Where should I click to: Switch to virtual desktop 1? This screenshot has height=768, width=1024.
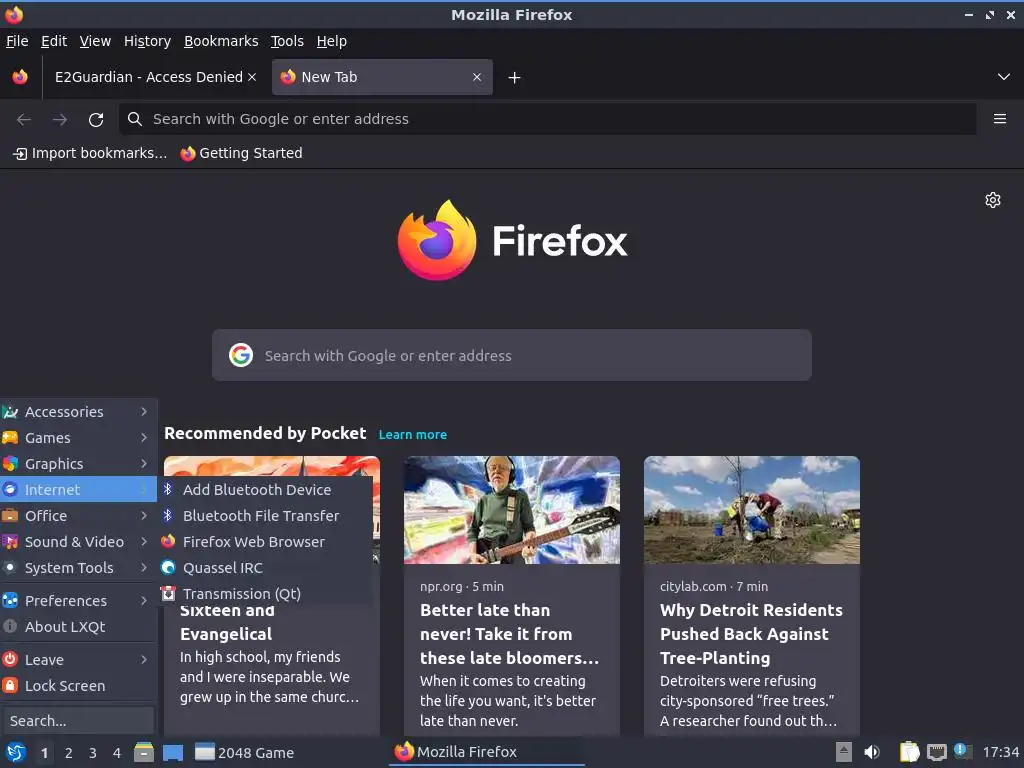[x=44, y=753]
